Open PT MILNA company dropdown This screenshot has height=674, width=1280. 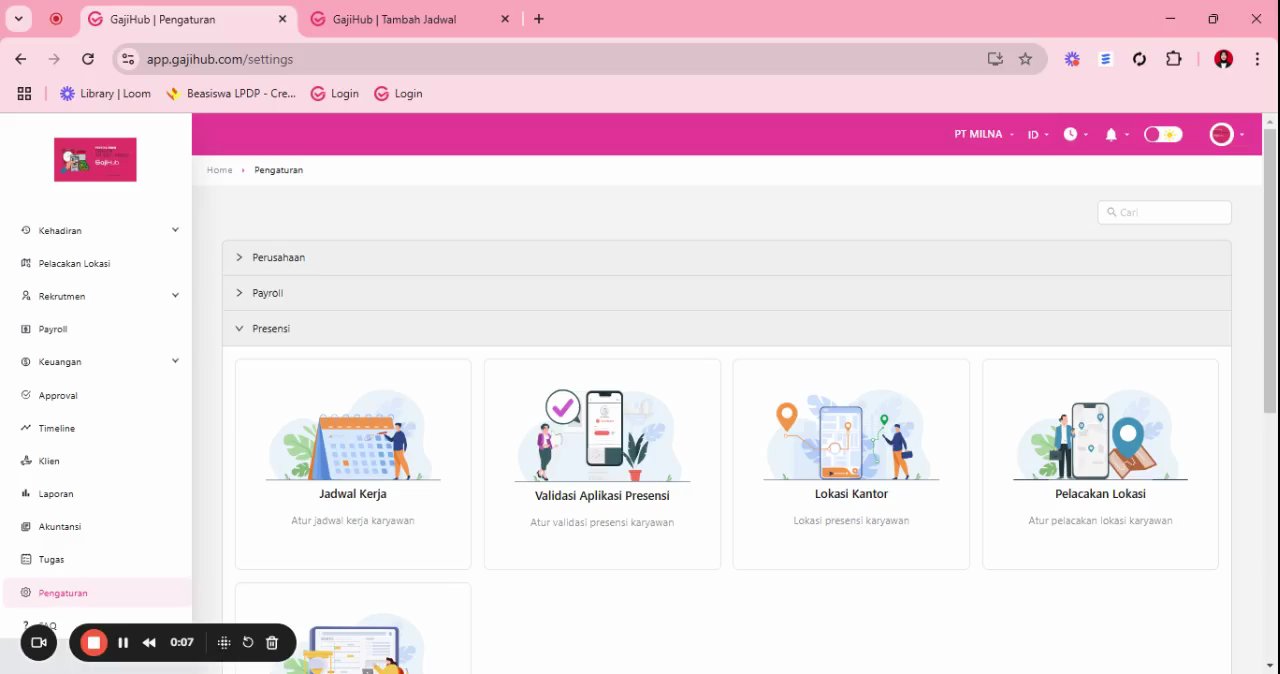pos(984,134)
